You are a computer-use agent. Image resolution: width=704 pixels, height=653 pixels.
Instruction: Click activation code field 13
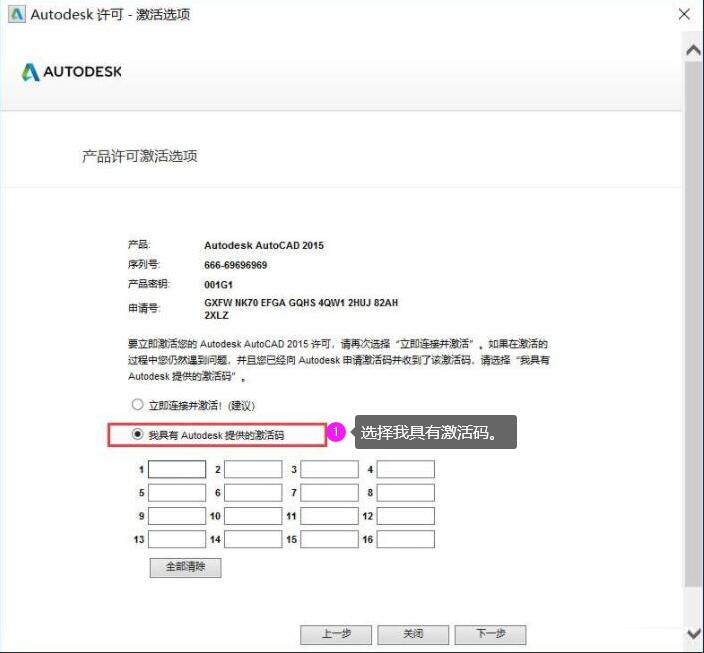click(177, 539)
